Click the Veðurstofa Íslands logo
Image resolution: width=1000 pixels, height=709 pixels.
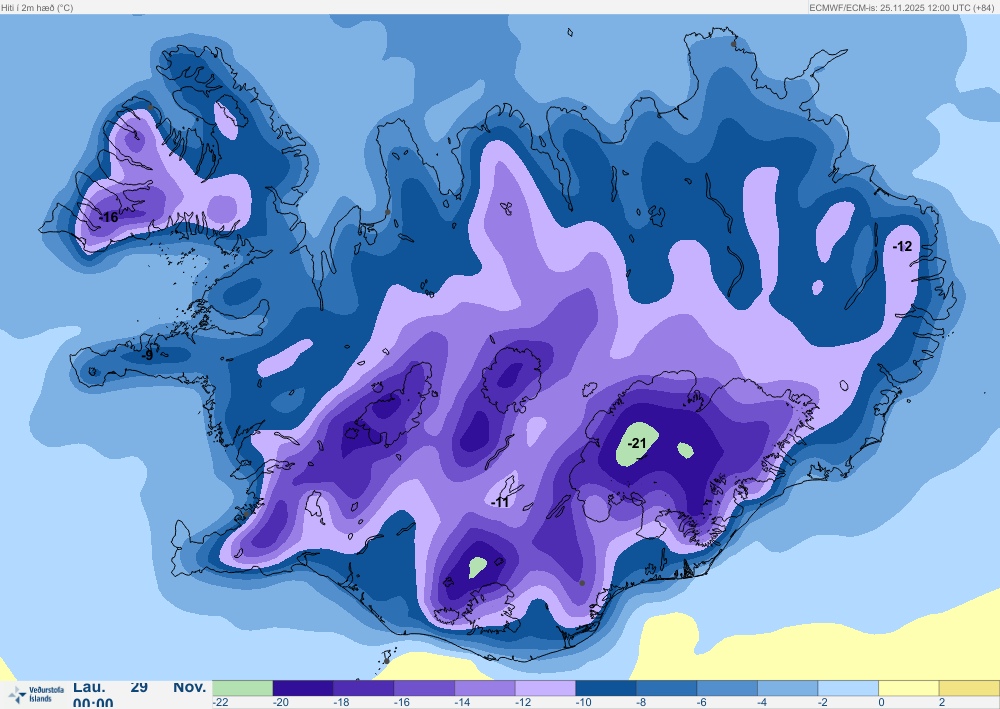tap(36, 694)
